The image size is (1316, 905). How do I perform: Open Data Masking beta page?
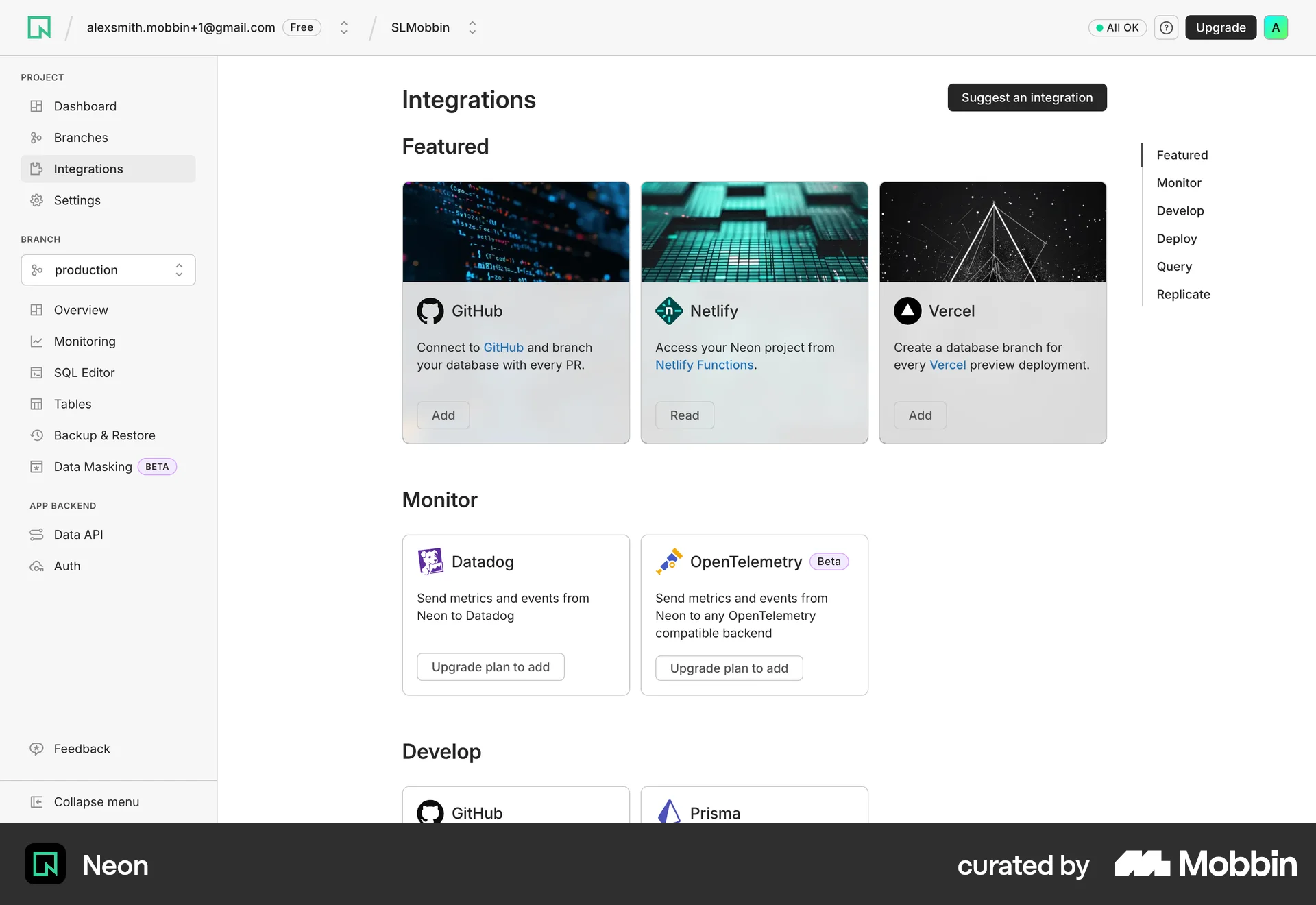click(108, 467)
